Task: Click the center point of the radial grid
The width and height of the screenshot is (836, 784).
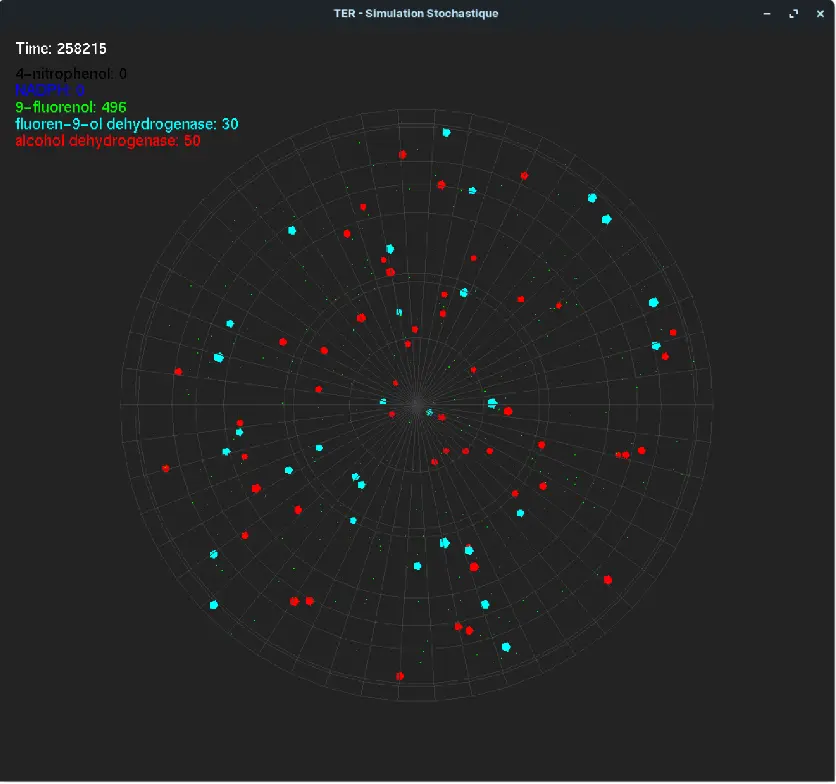Action: [x=417, y=405]
